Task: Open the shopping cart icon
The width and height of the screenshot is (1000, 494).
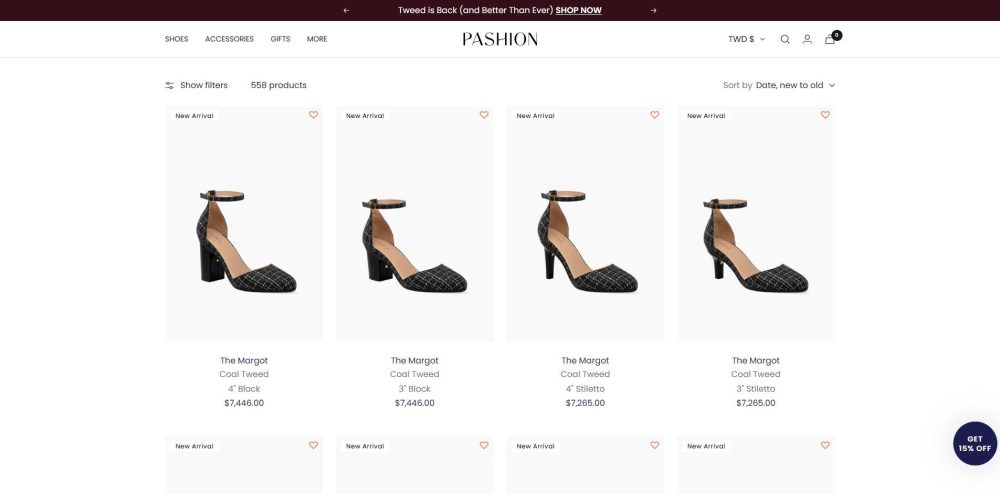Action: click(x=830, y=39)
